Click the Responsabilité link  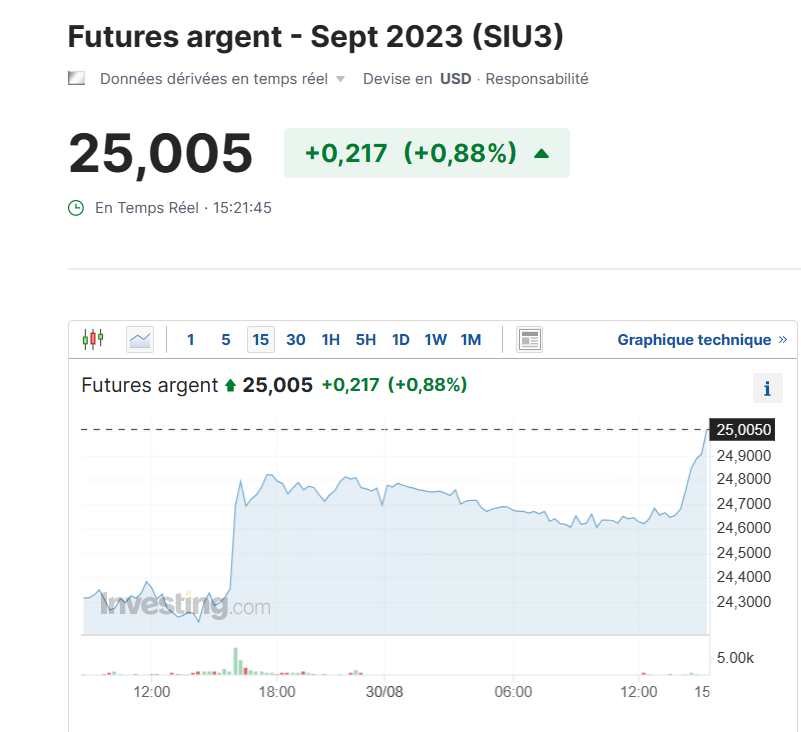click(x=537, y=78)
